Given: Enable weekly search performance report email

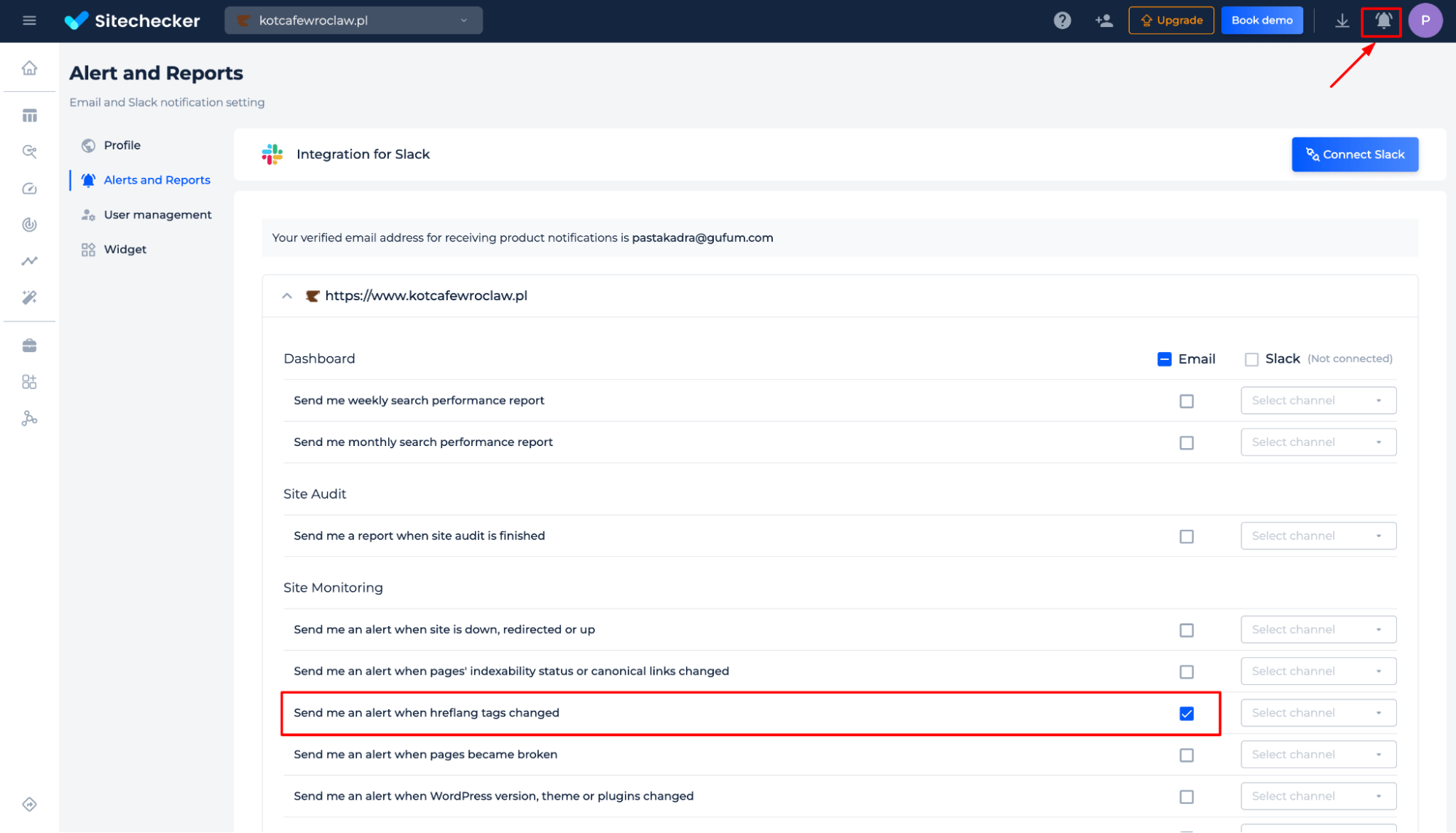Looking at the screenshot, I should pos(1187,402).
